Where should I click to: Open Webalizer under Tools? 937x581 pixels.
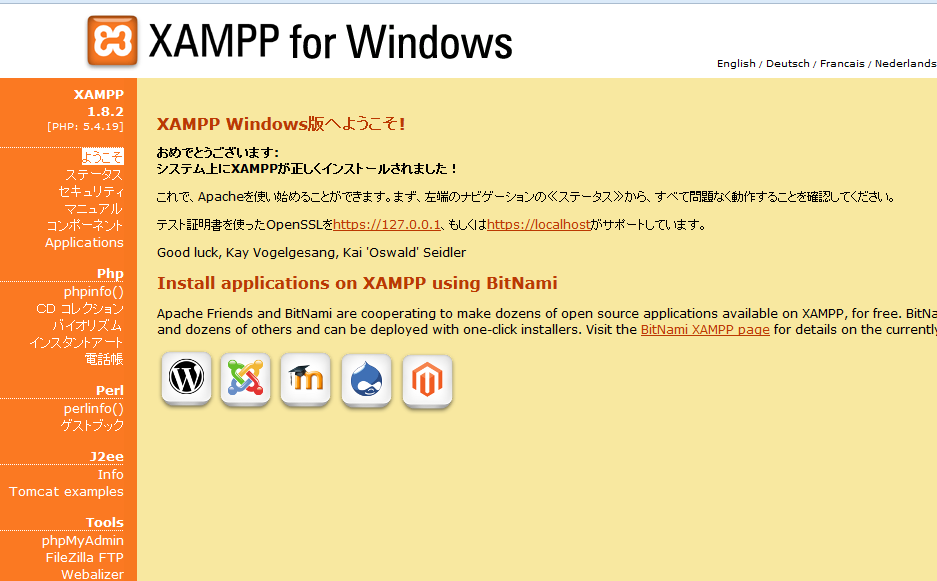coord(93,574)
